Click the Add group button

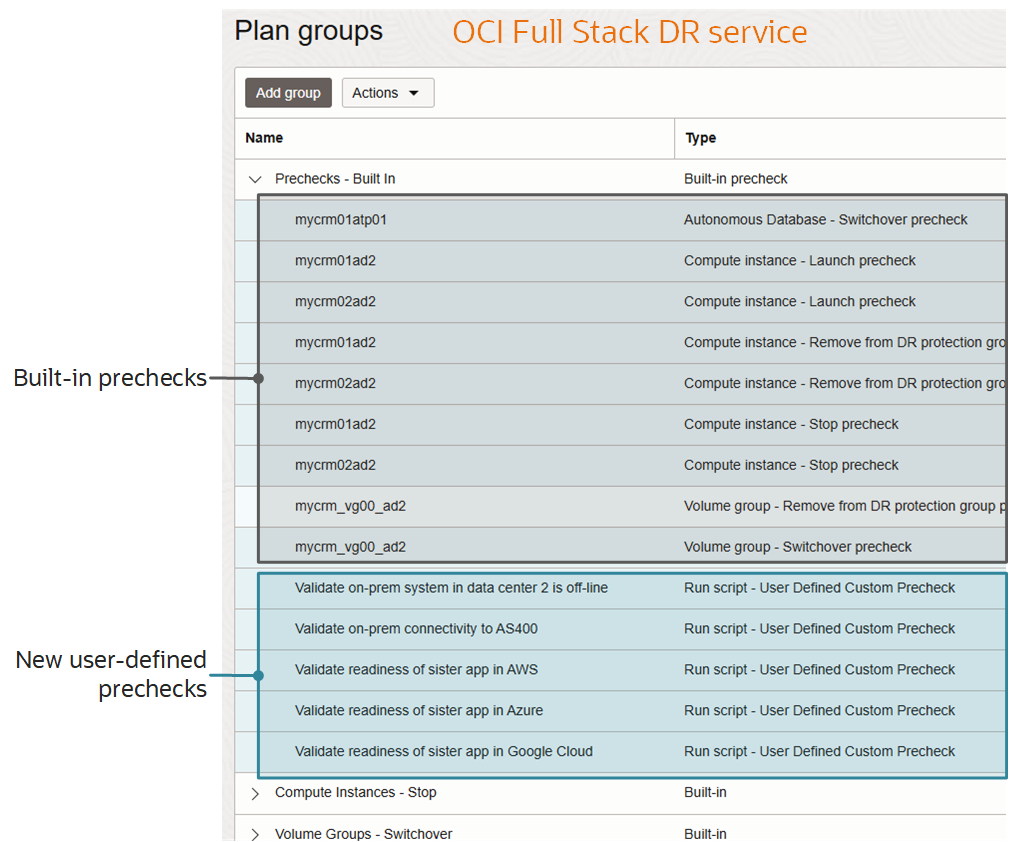coord(288,92)
